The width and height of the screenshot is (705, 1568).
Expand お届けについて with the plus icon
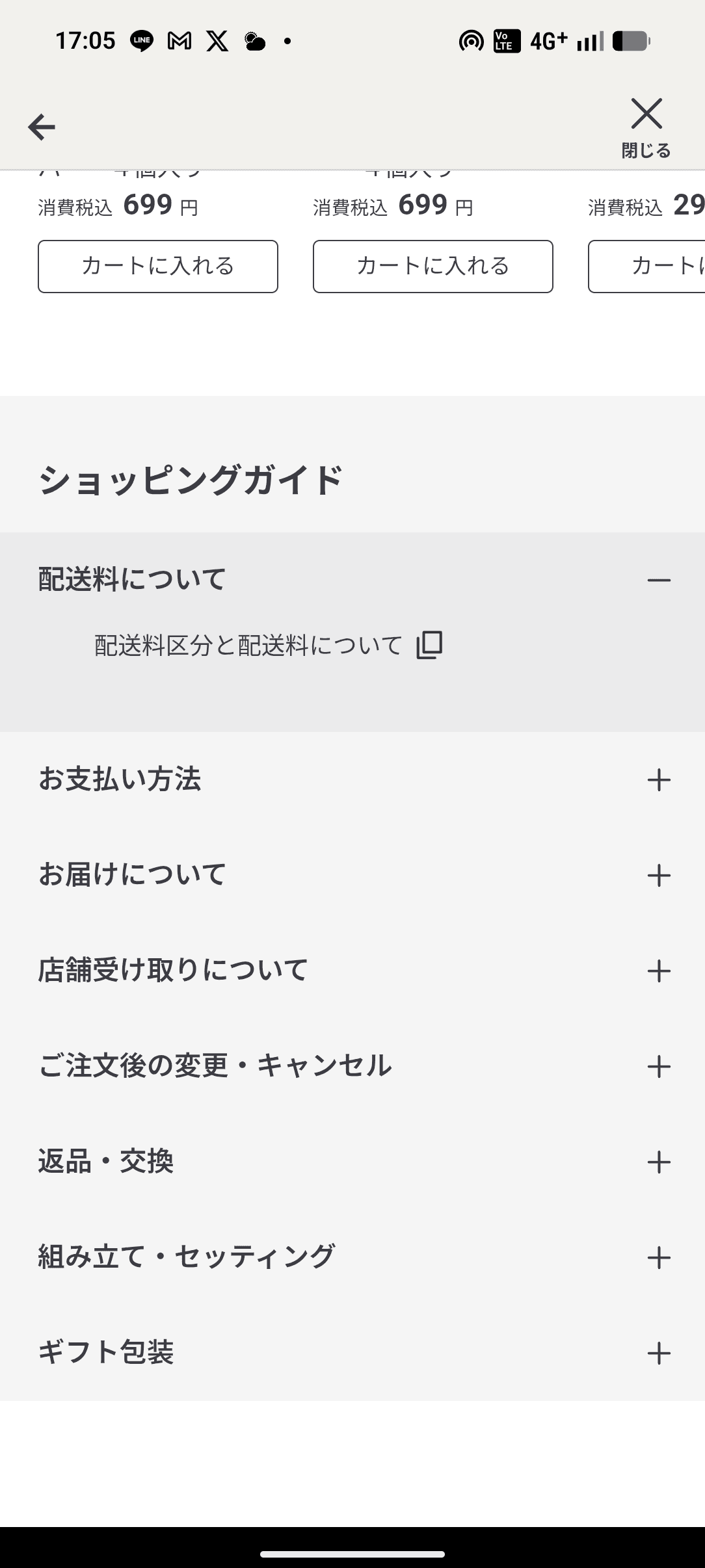(x=659, y=875)
